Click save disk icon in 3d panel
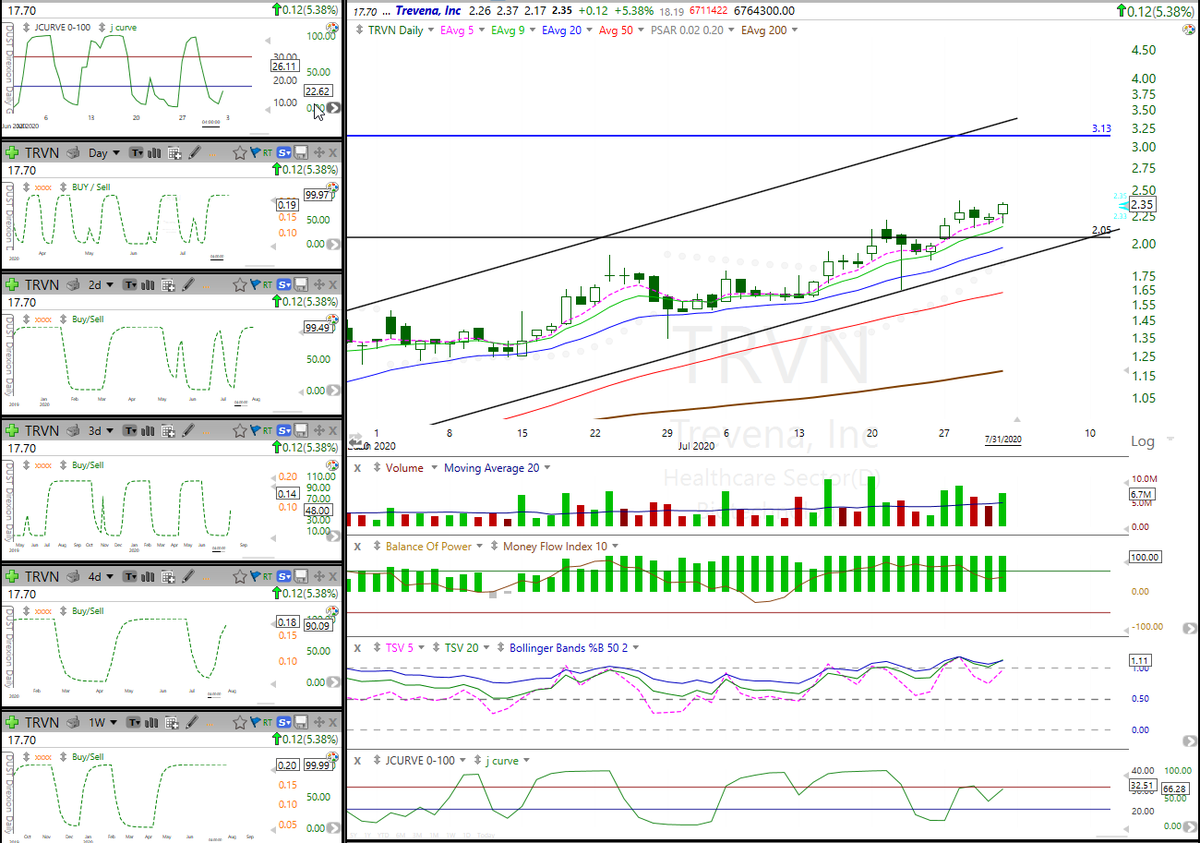This screenshot has height=843, width=1200. (x=301, y=431)
